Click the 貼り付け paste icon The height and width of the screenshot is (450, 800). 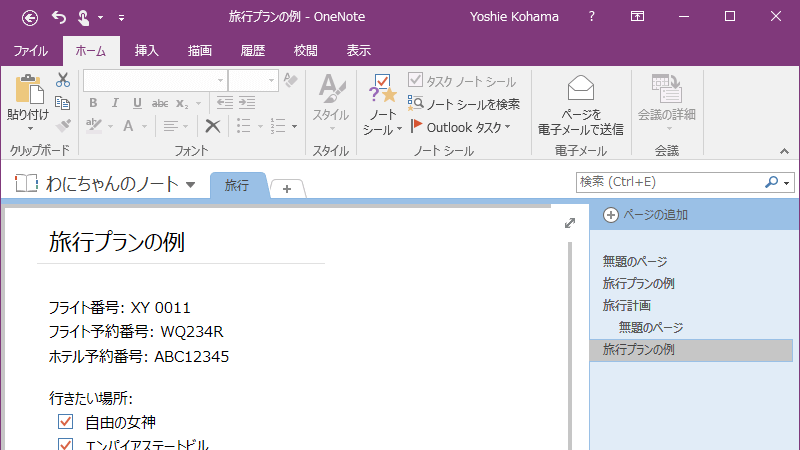click(x=29, y=89)
